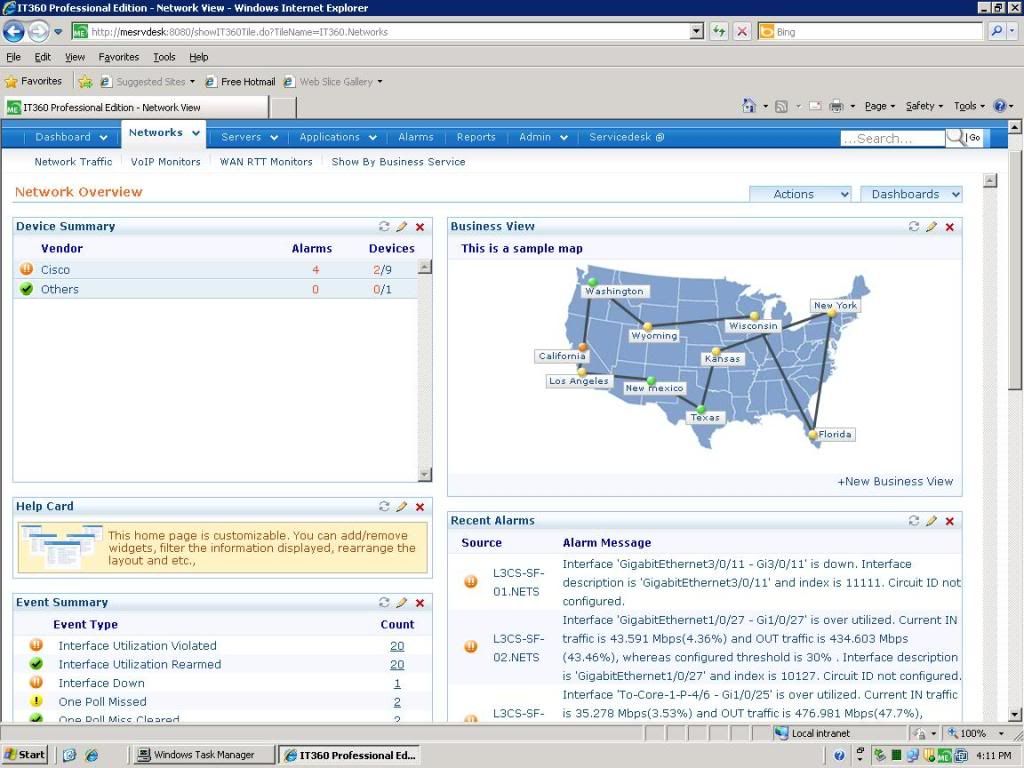Click the IE Help question mark icon
This screenshot has width=1024, height=768.
point(999,106)
